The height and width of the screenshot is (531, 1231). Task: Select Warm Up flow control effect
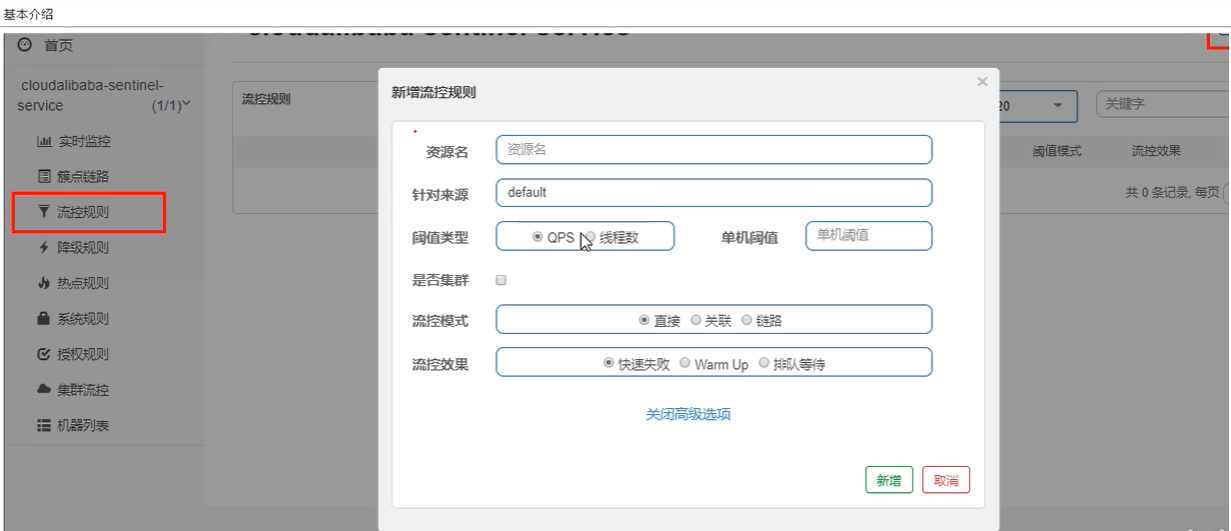click(685, 363)
